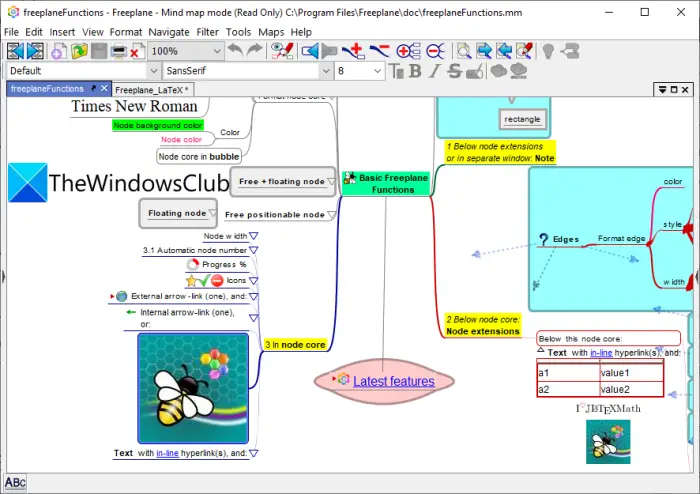Open the font size 8 dropdown

(x=378, y=71)
